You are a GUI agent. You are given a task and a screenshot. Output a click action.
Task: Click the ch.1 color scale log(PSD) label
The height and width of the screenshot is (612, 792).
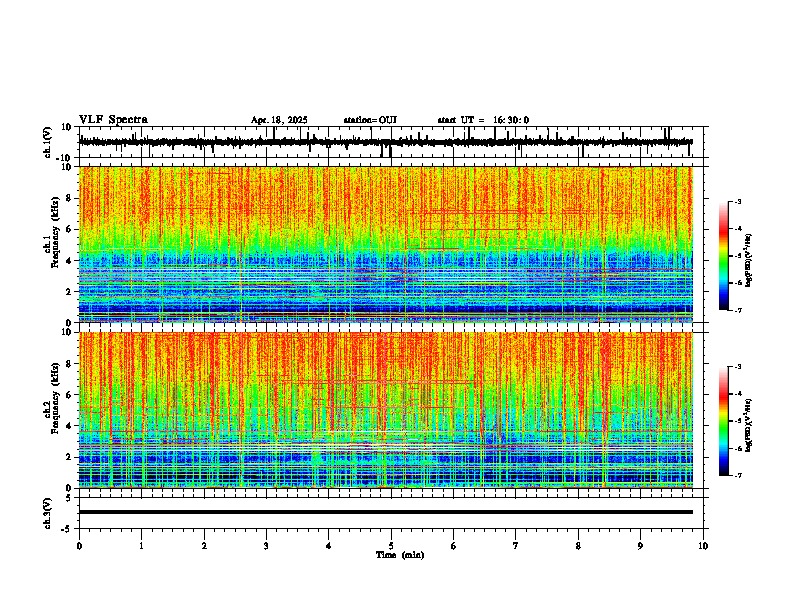(749, 261)
